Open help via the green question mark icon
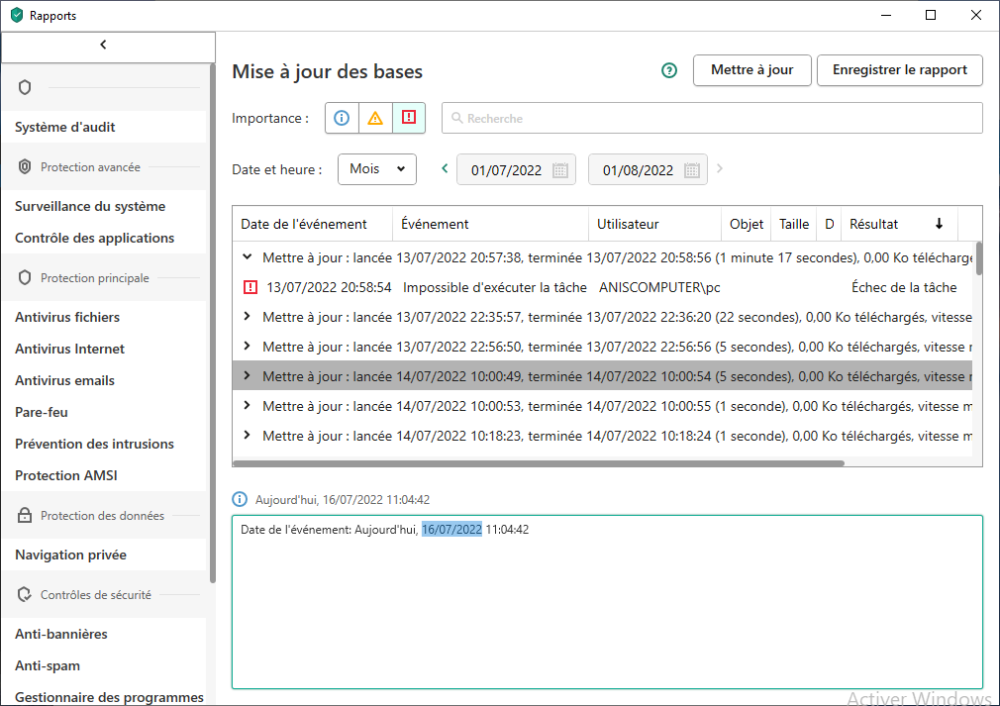The width and height of the screenshot is (1000, 706). pyautogui.click(x=669, y=70)
